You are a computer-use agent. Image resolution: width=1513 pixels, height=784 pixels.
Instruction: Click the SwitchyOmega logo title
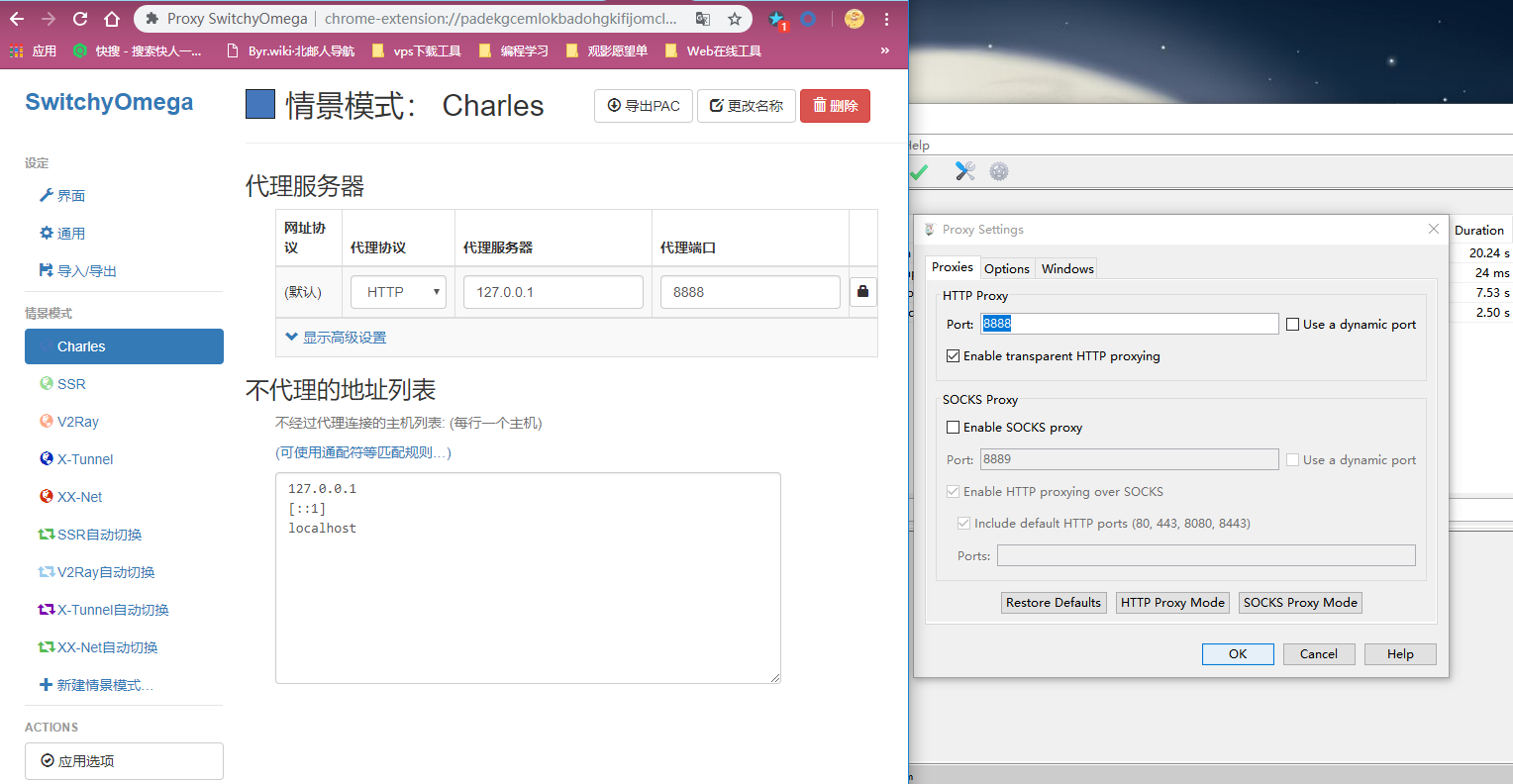(x=109, y=102)
